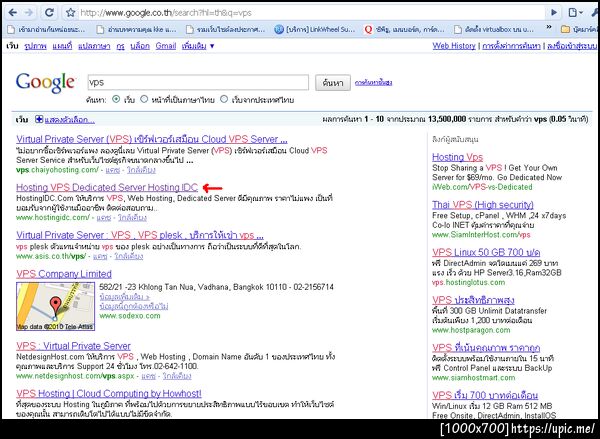Click the vps.hostinglotus.com green URL

click(x=468, y=282)
